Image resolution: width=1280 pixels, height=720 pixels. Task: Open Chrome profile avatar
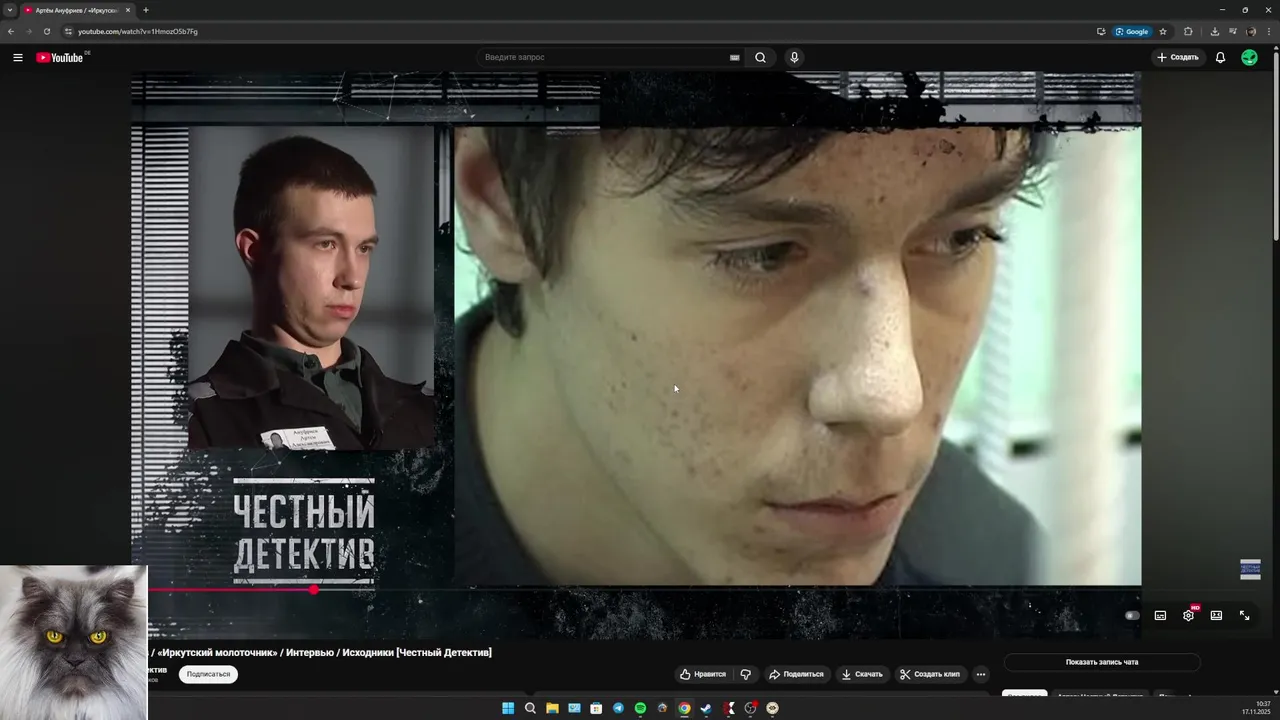click(1251, 31)
